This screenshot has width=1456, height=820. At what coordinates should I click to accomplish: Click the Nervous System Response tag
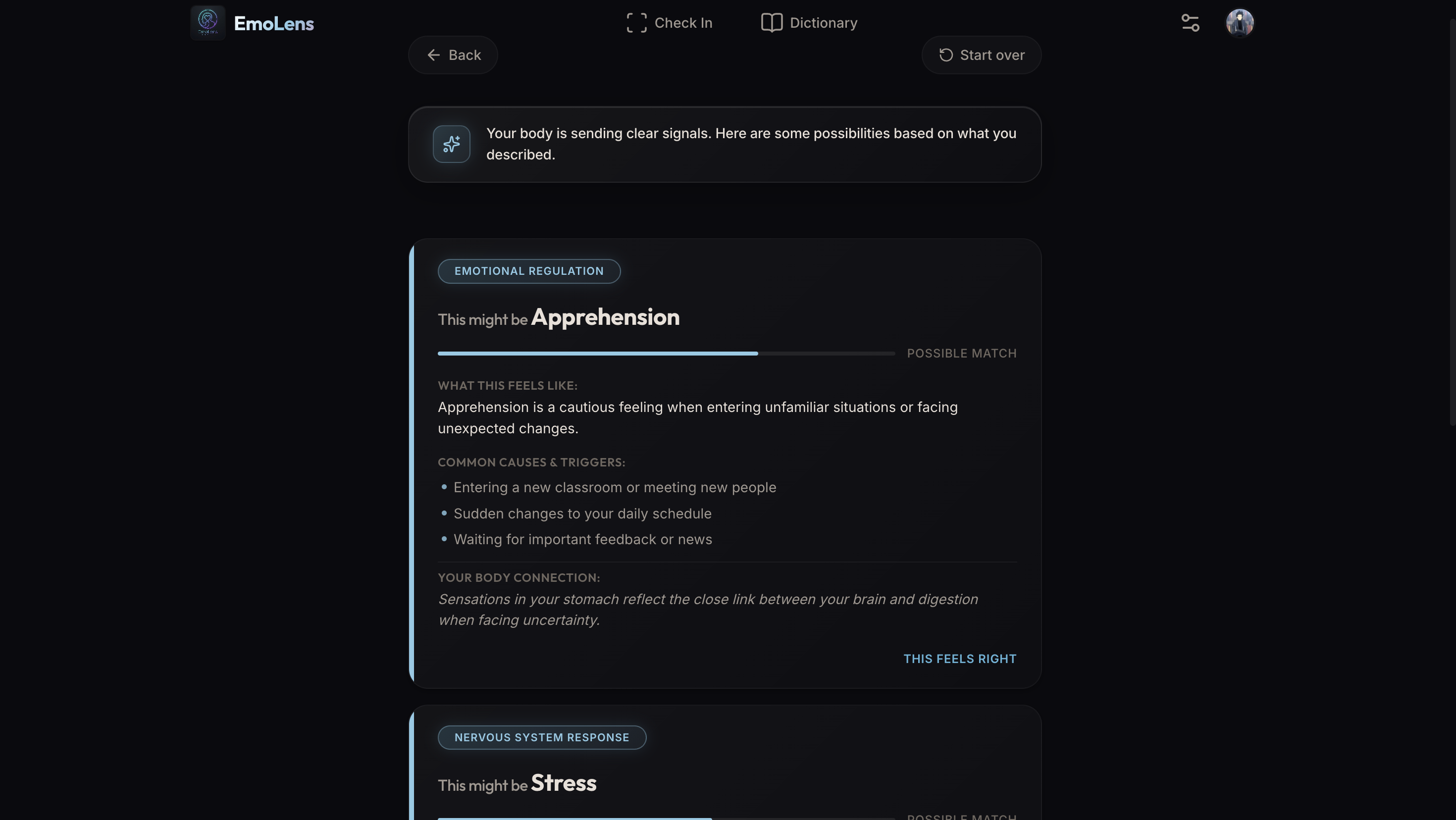point(541,737)
